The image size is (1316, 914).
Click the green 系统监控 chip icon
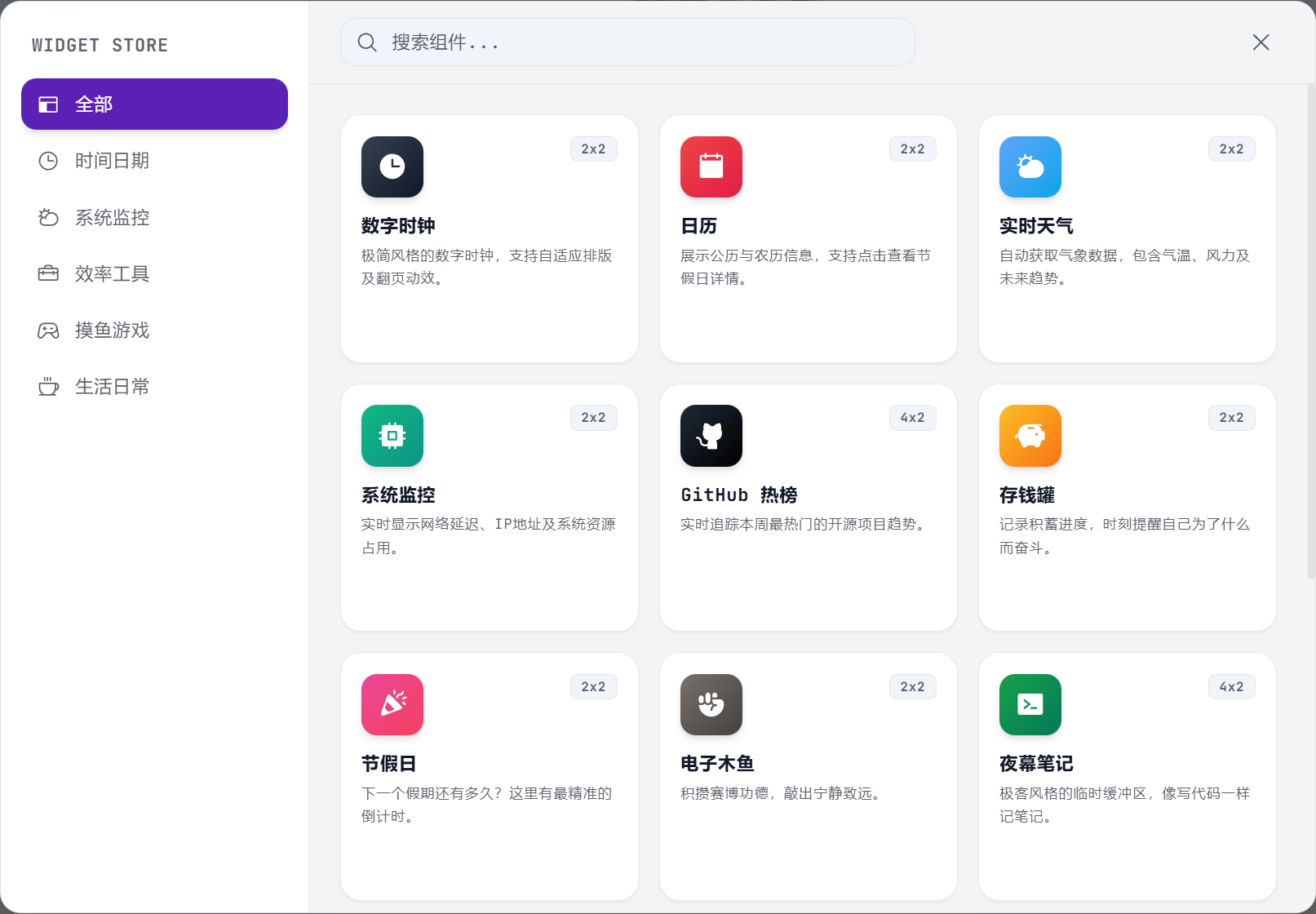392,436
